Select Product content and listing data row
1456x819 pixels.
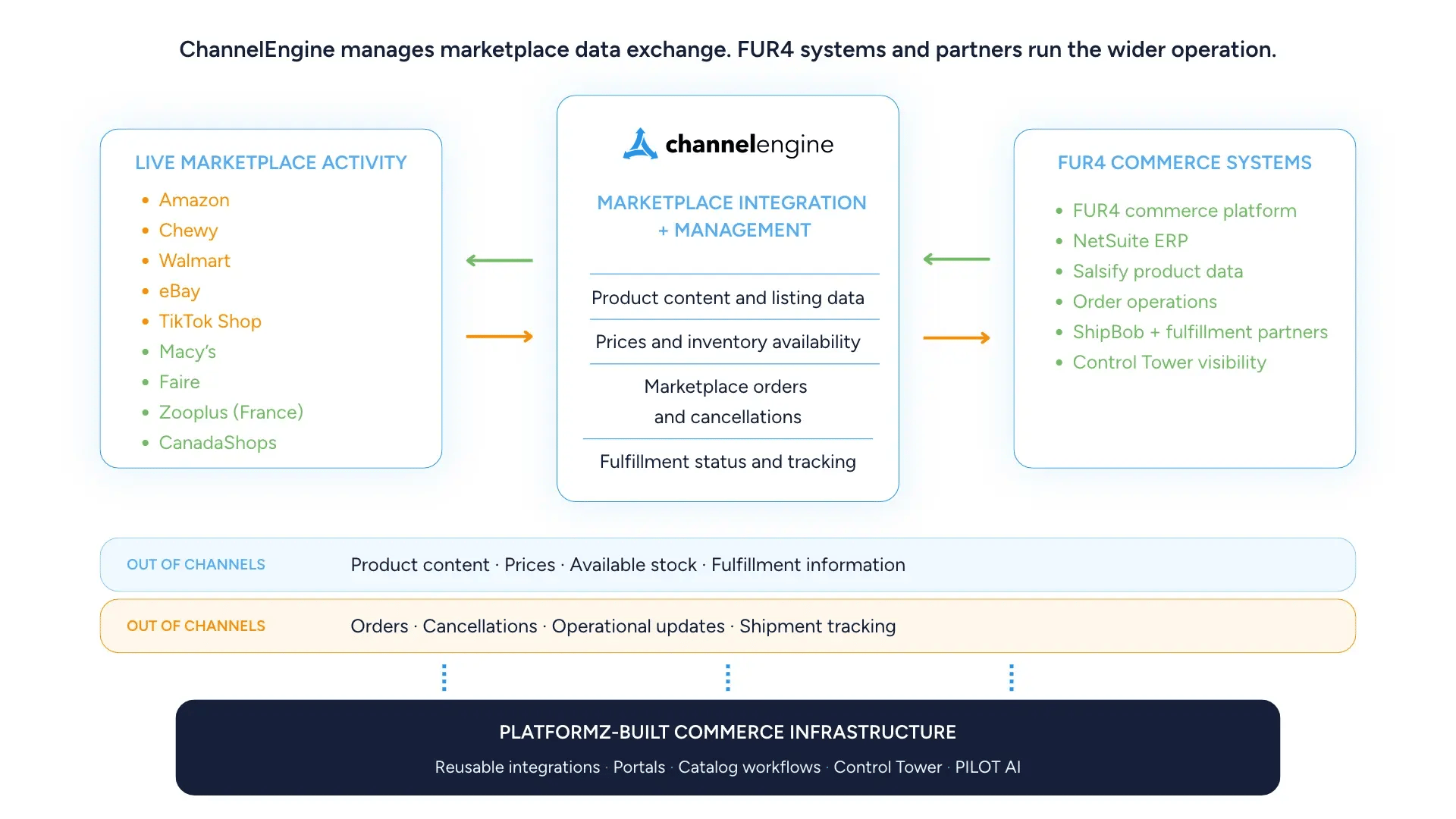pos(728,298)
